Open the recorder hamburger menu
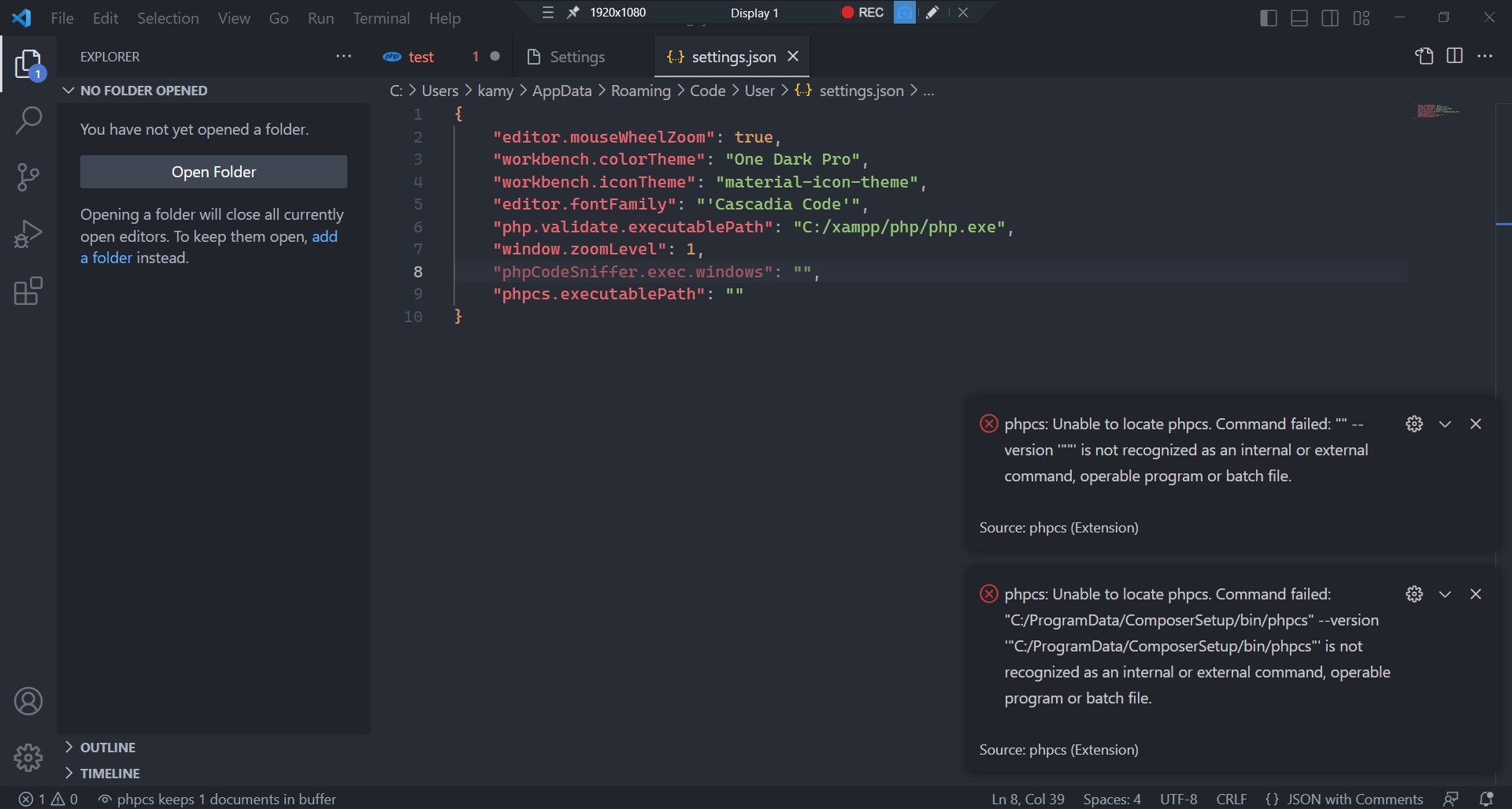 pos(548,13)
